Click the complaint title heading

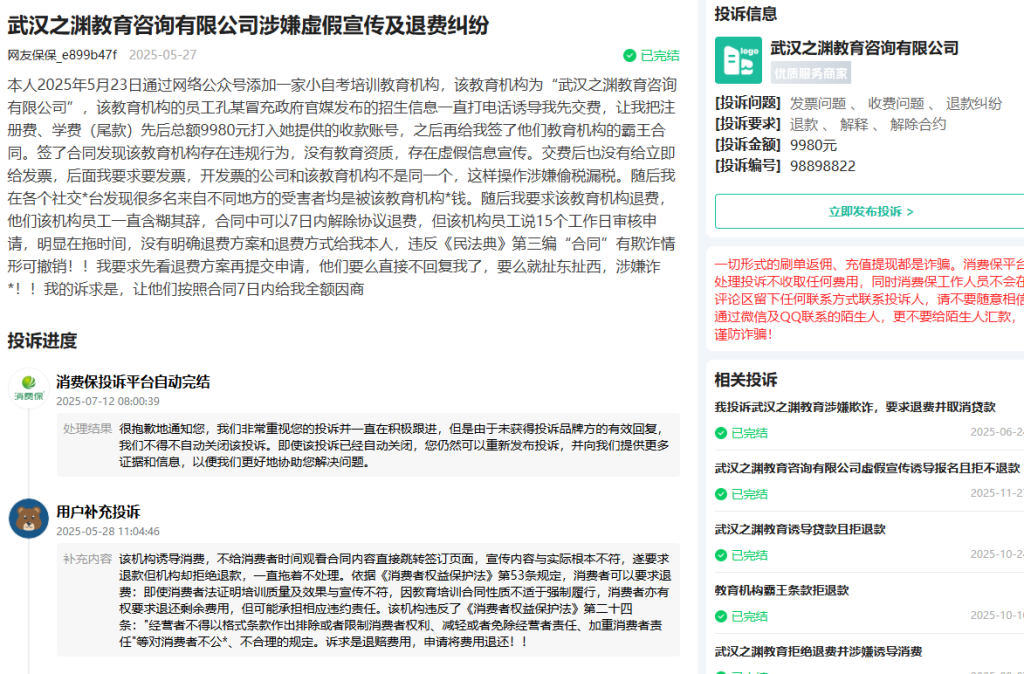(248, 25)
